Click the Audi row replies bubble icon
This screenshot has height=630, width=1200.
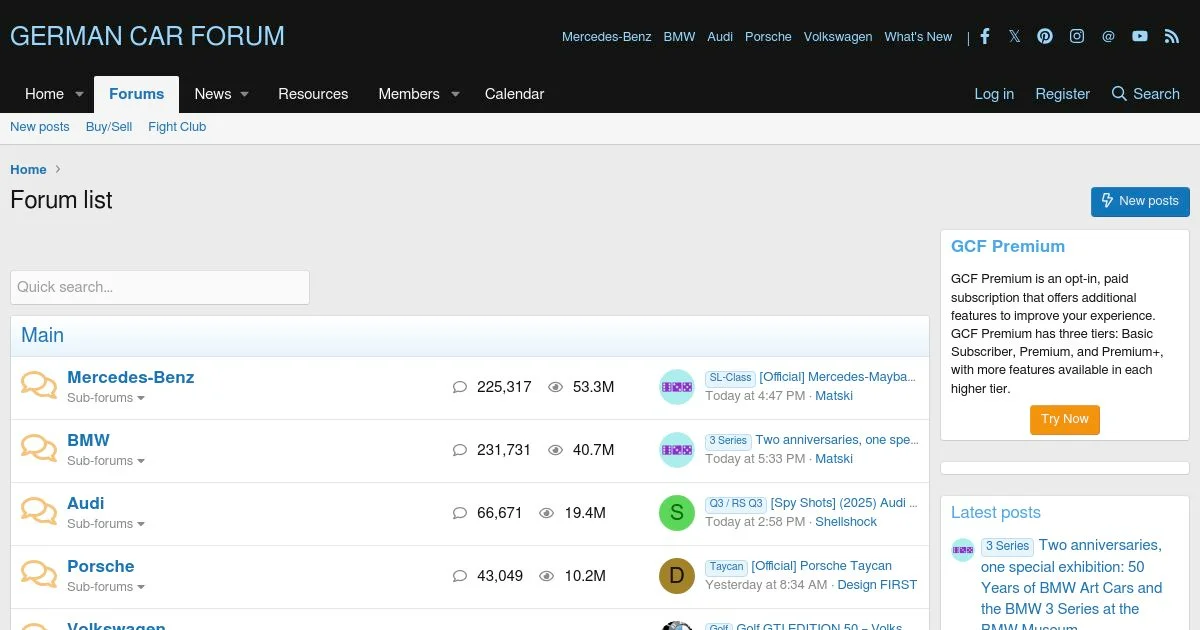(x=460, y=513)
